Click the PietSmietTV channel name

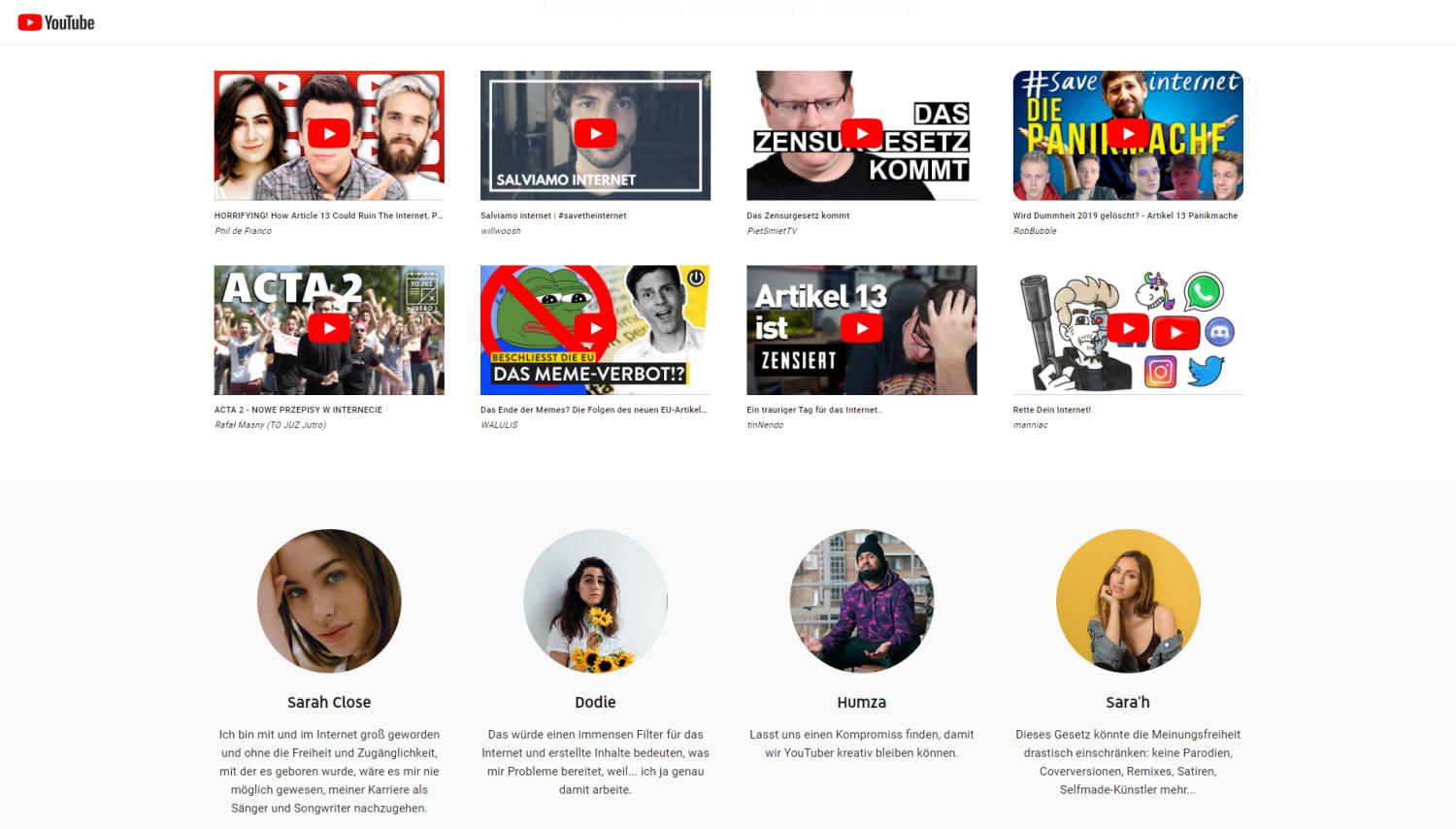click(x=772, y=231)
